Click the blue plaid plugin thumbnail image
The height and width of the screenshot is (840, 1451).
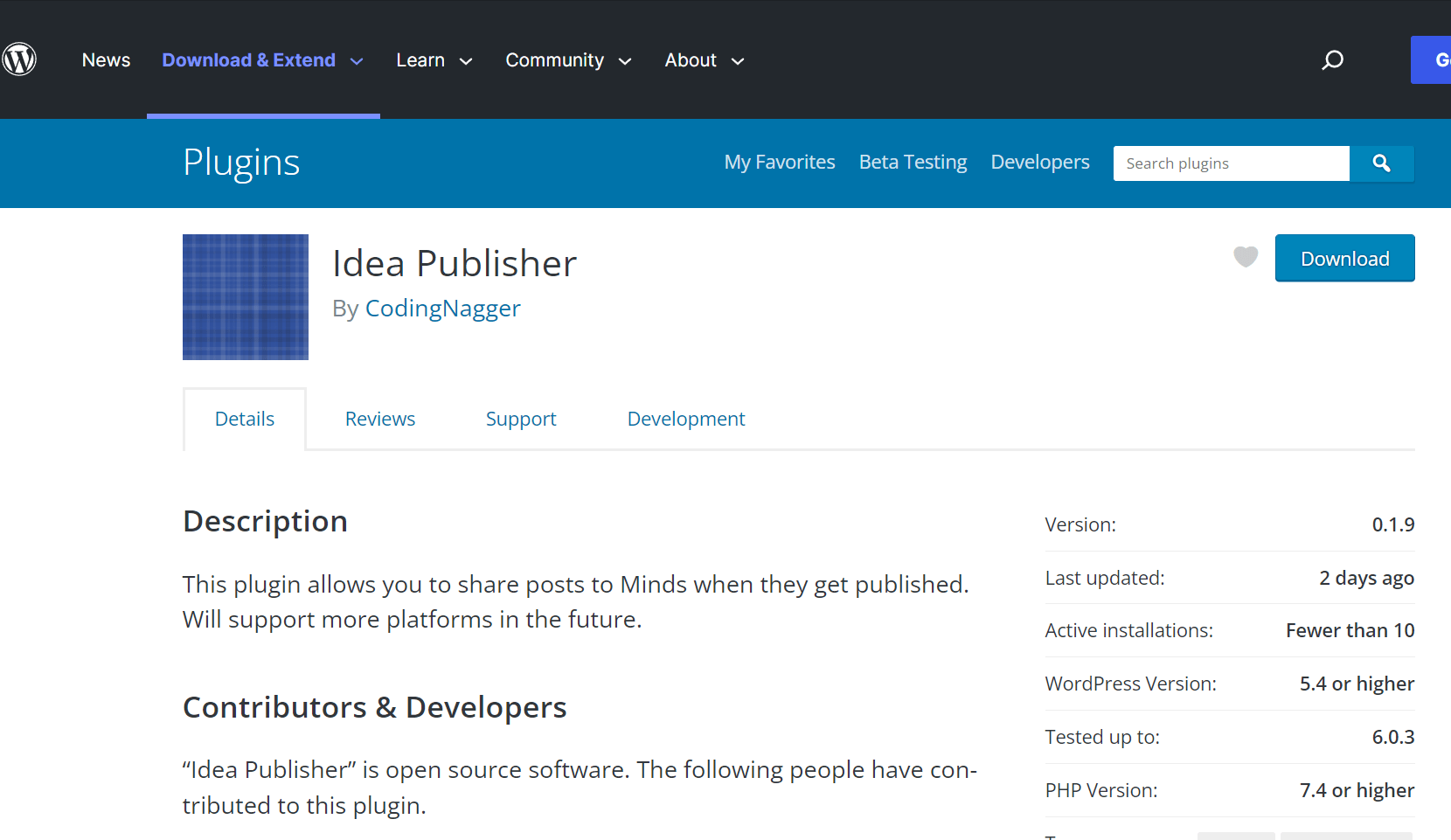coord(245,297)
